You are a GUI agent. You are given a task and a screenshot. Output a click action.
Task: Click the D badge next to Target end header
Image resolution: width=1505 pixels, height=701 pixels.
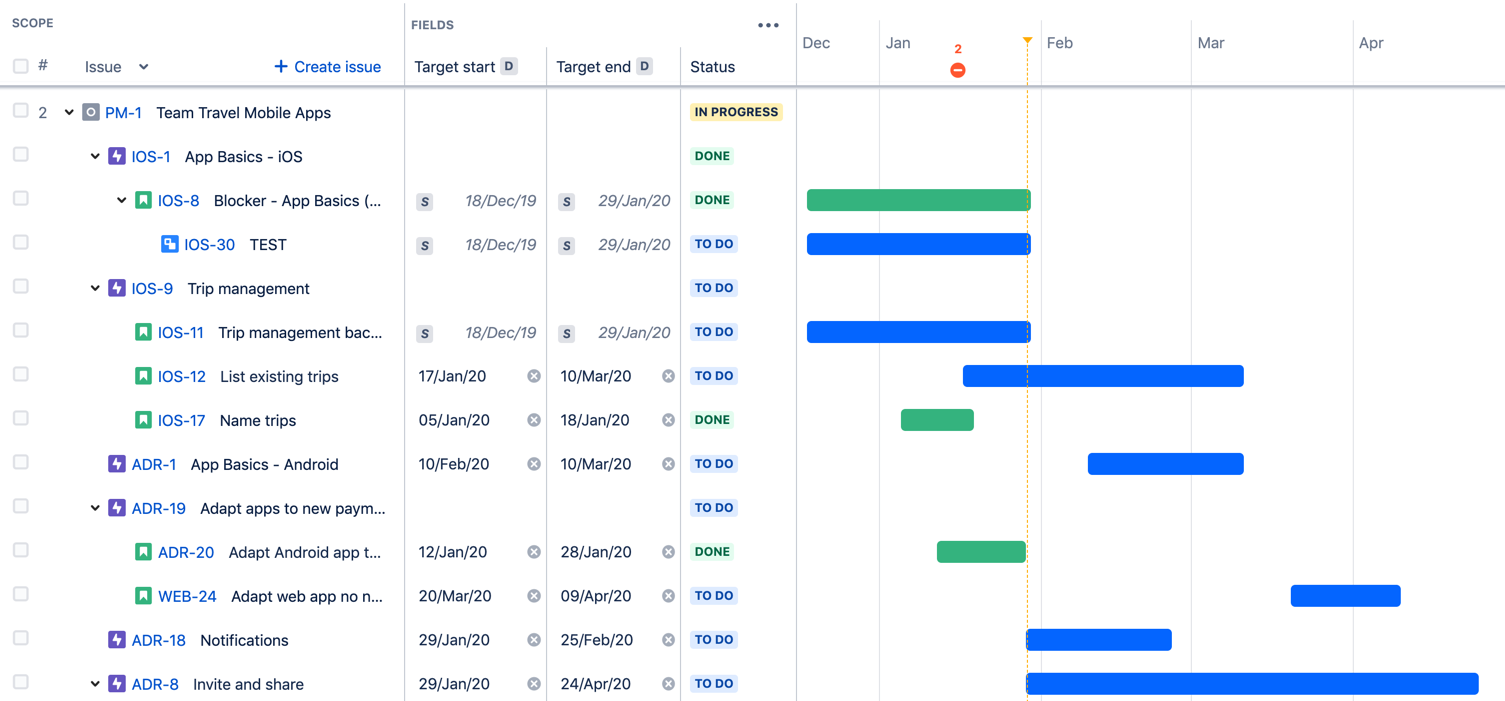point(645,67)
